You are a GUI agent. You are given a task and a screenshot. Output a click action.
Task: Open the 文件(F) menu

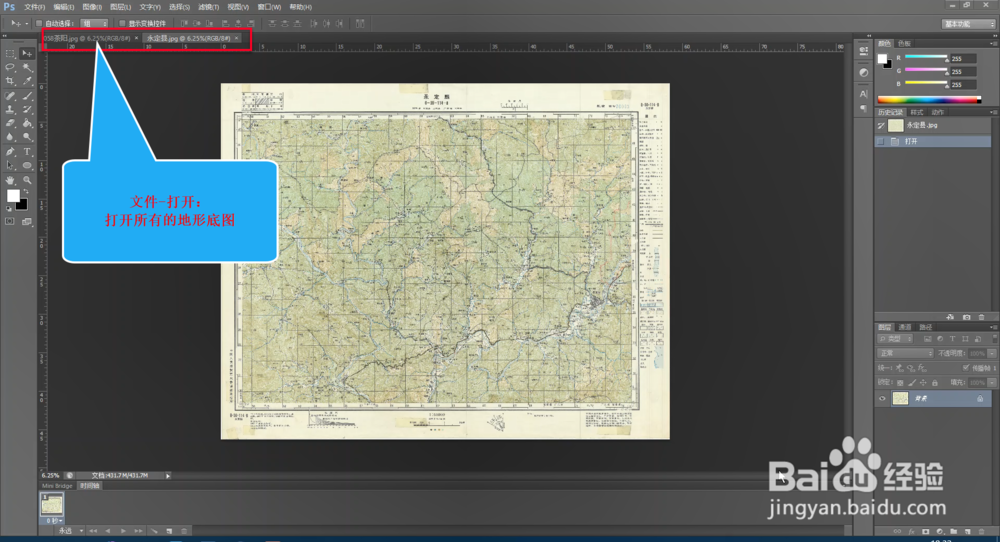point(34,7)
